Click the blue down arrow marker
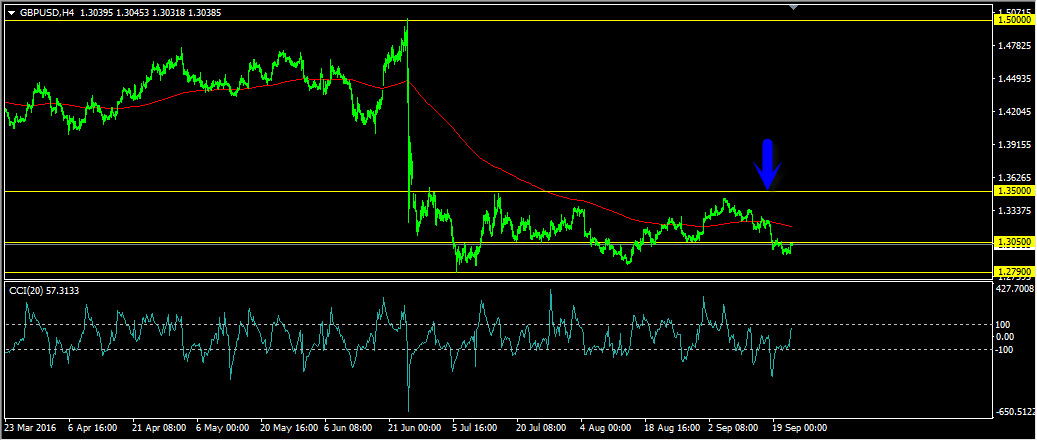 tap(767, 165)
